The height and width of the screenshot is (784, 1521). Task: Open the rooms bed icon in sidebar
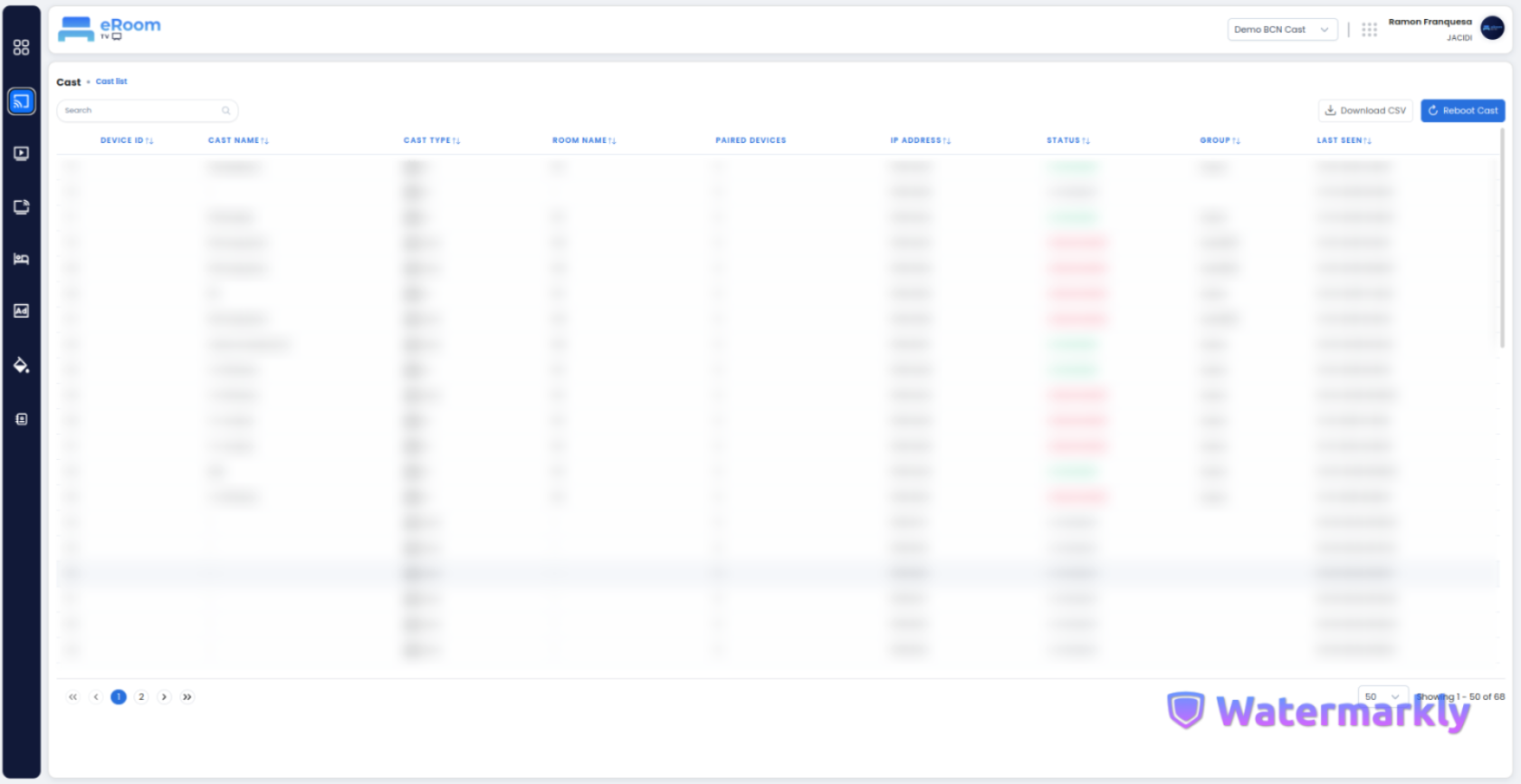[21, 259]
